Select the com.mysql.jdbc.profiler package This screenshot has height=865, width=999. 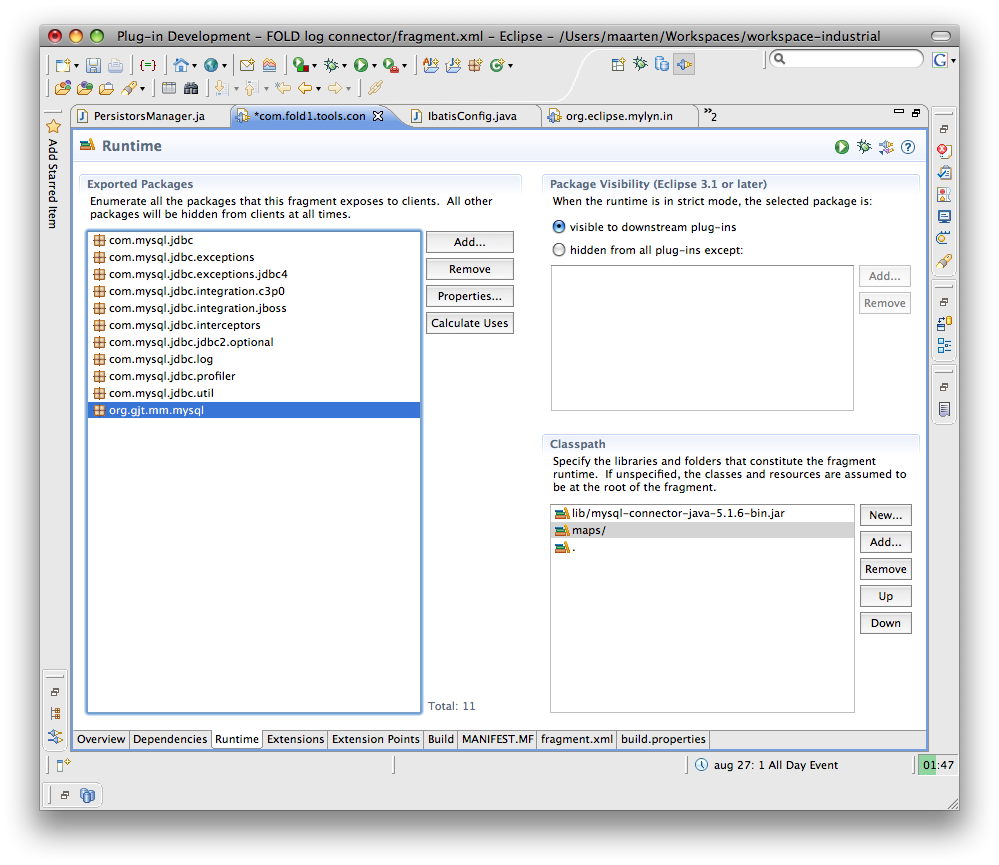tap(254, 376)
